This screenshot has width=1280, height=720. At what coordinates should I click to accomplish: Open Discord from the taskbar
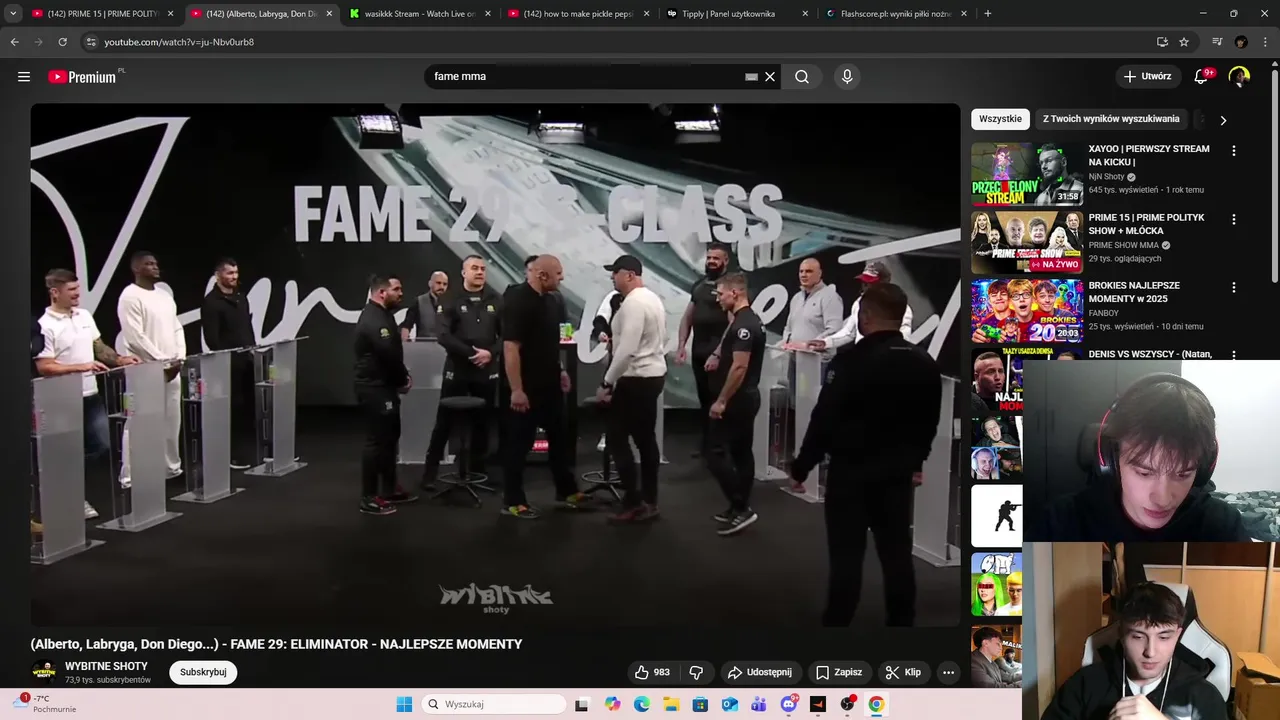pyautogui.click(x=789, y=704)
